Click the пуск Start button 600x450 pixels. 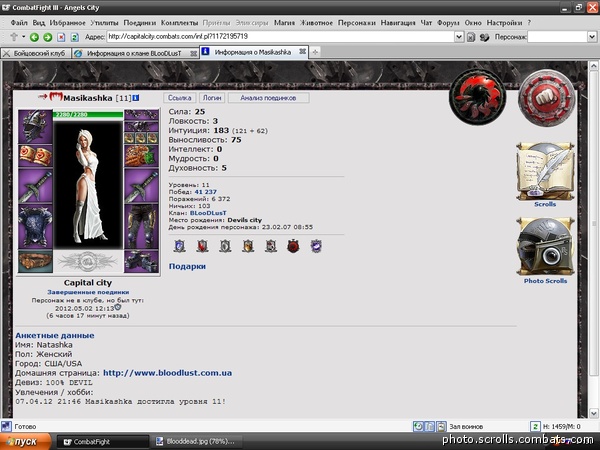point(25,442)
